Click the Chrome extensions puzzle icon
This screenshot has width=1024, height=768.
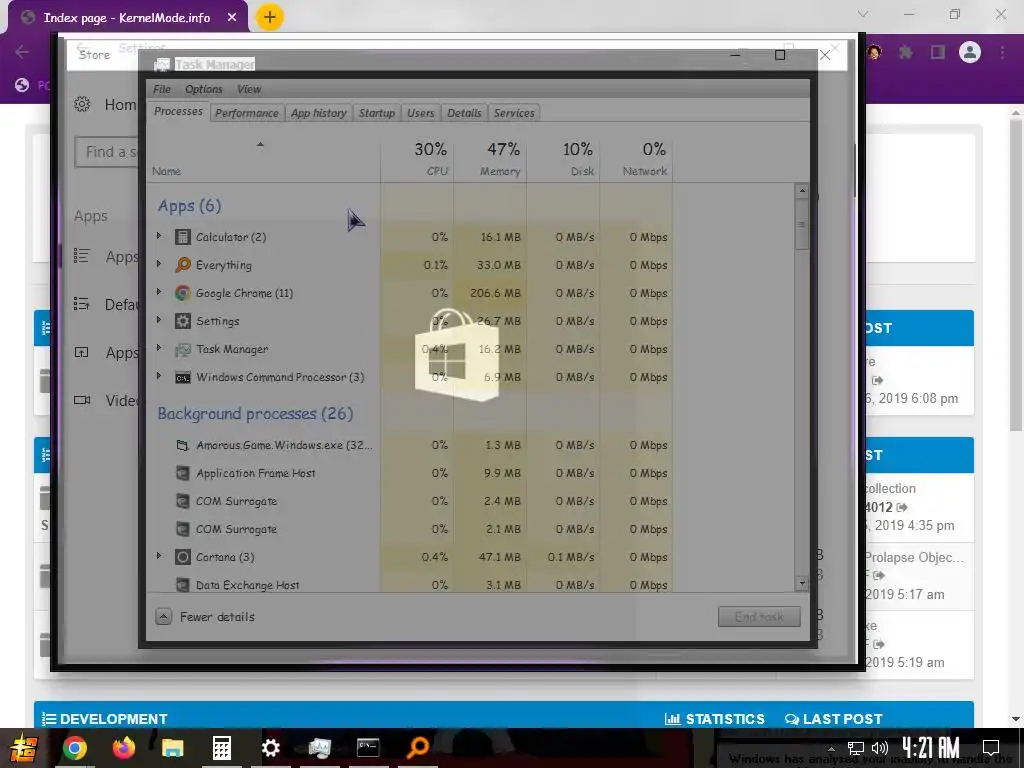click(905, 52)
